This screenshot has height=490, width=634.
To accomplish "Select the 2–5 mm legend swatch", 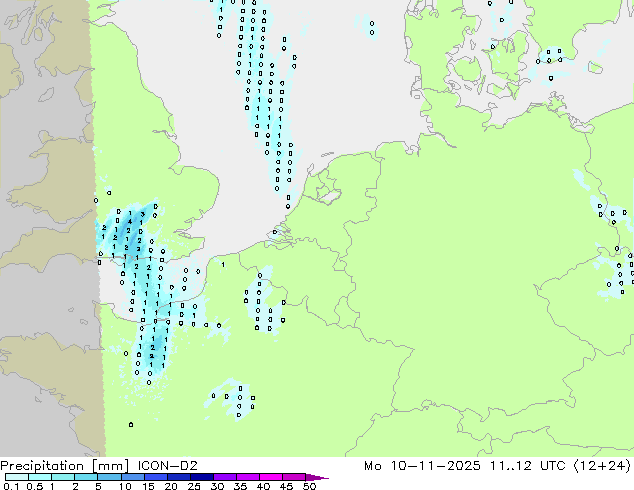I will click(86, 477).
